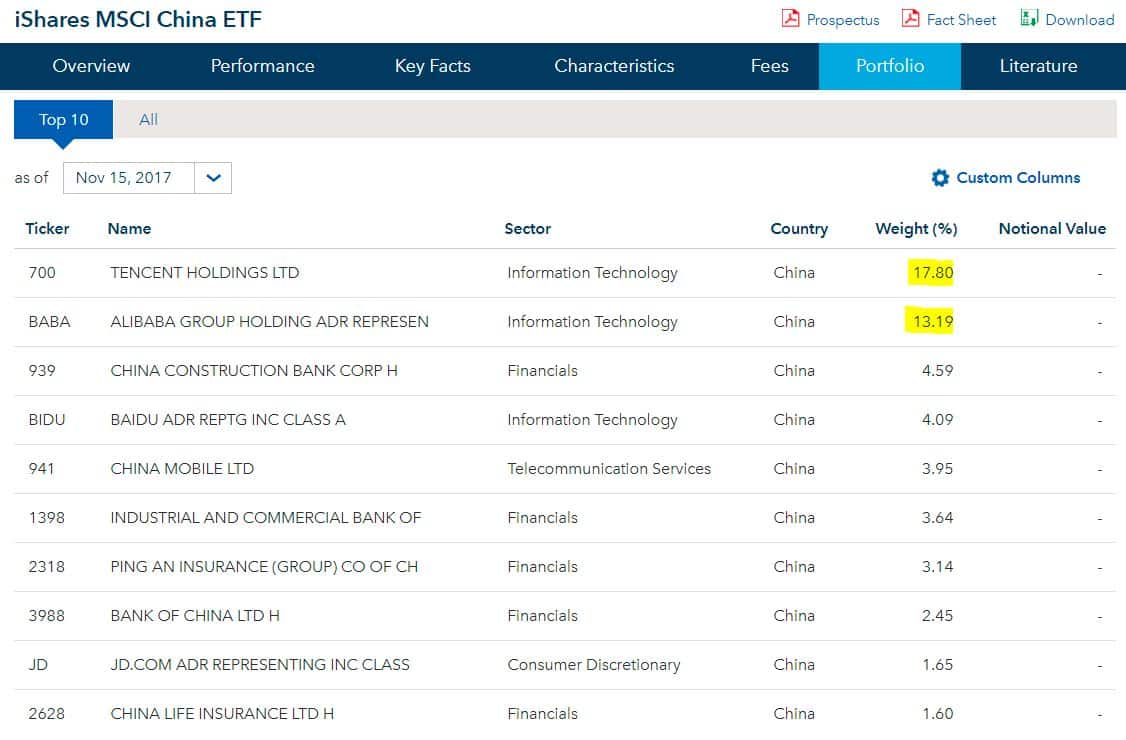This screenshot has height=740, width=1126.
Task: Click the 1.60 weight value
Action: pos(937,713)
